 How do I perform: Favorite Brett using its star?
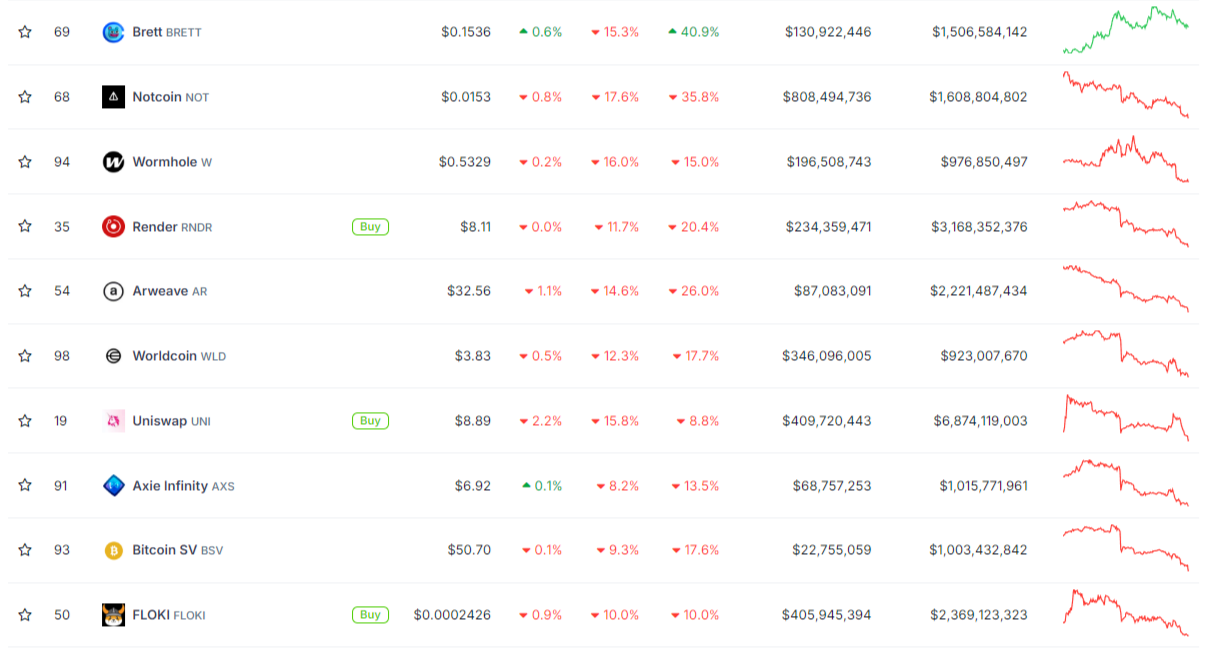pos(24,31)
